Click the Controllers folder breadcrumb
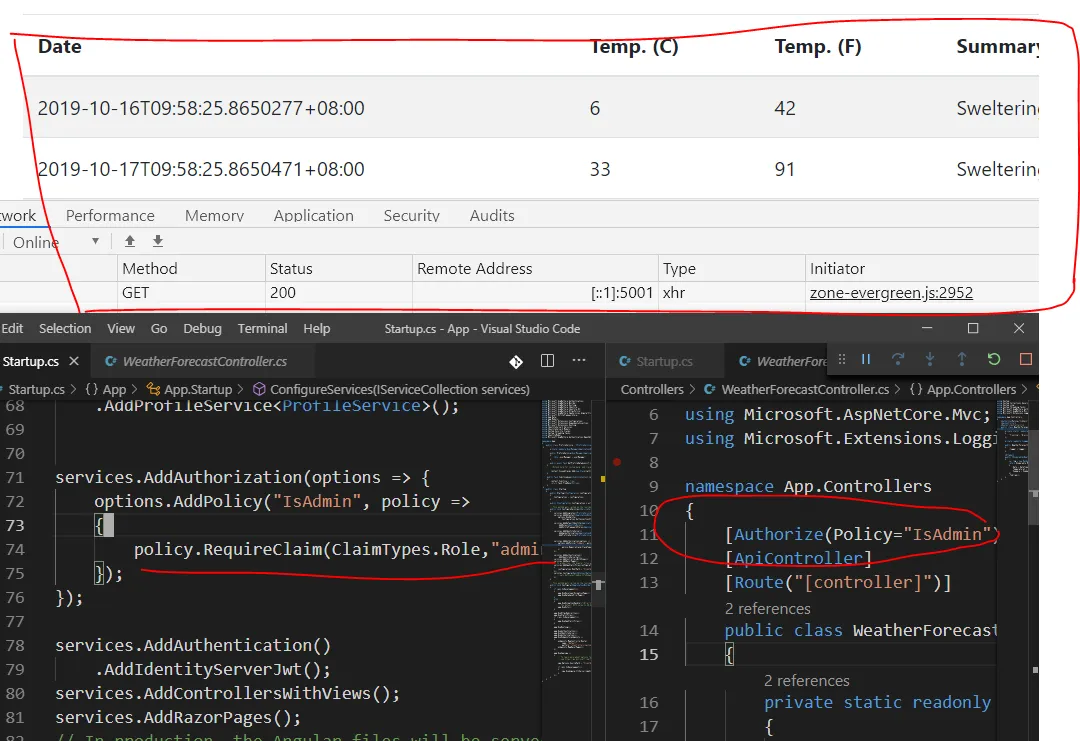This screenshot has height=741, width=1080. point(652,389)
